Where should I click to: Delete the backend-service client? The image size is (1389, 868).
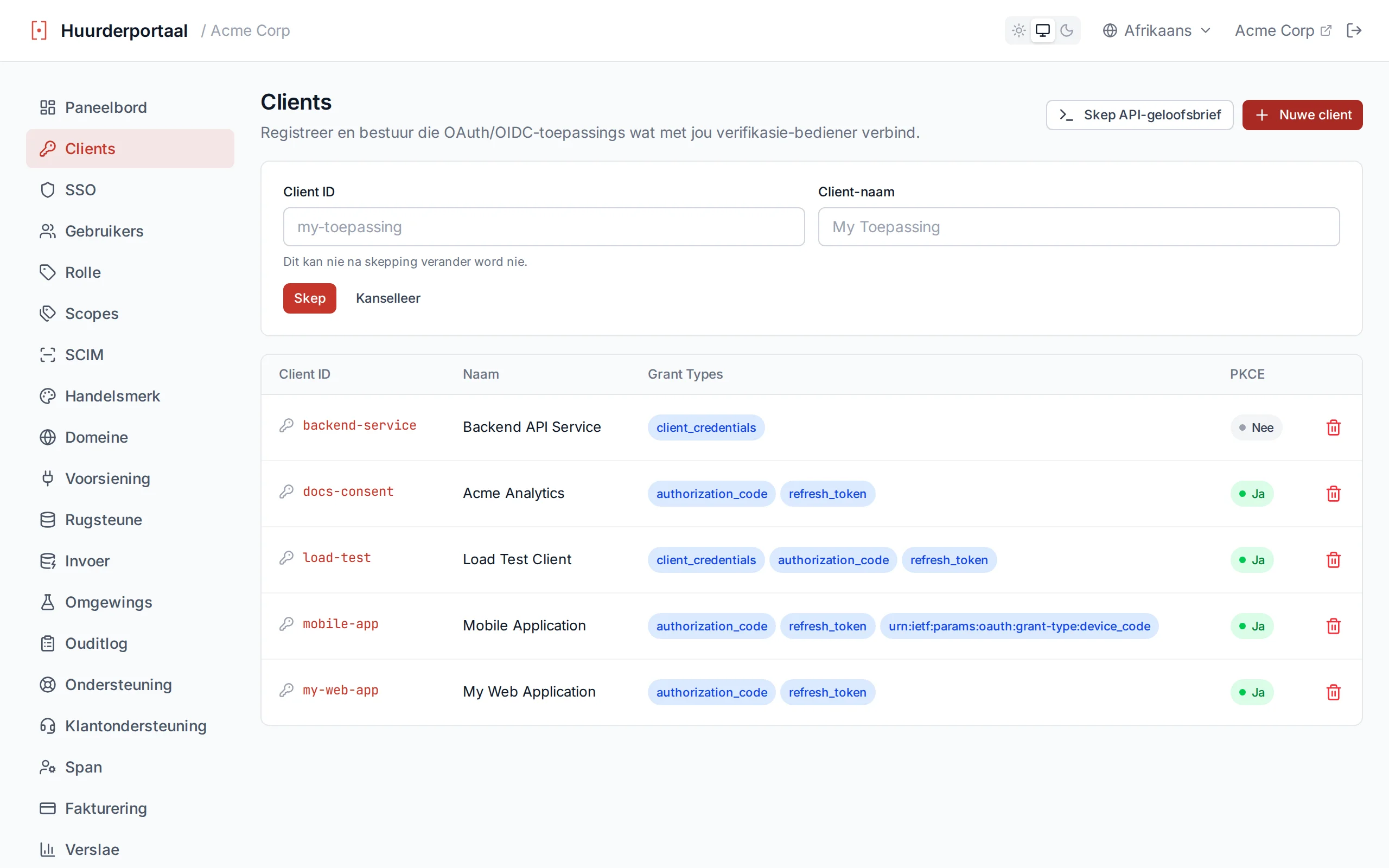[x=1333, y=427]
